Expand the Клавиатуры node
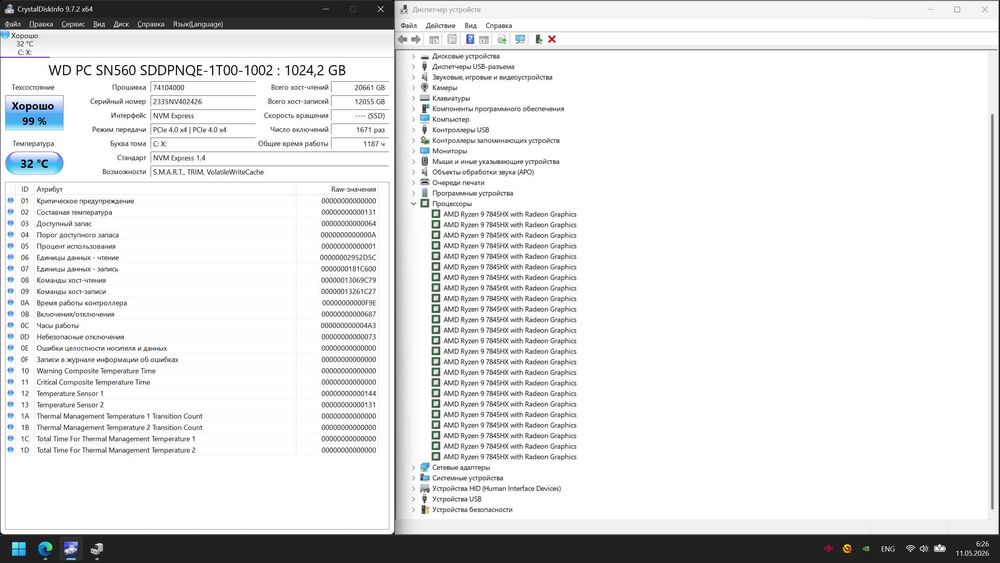 pos(413,98)
